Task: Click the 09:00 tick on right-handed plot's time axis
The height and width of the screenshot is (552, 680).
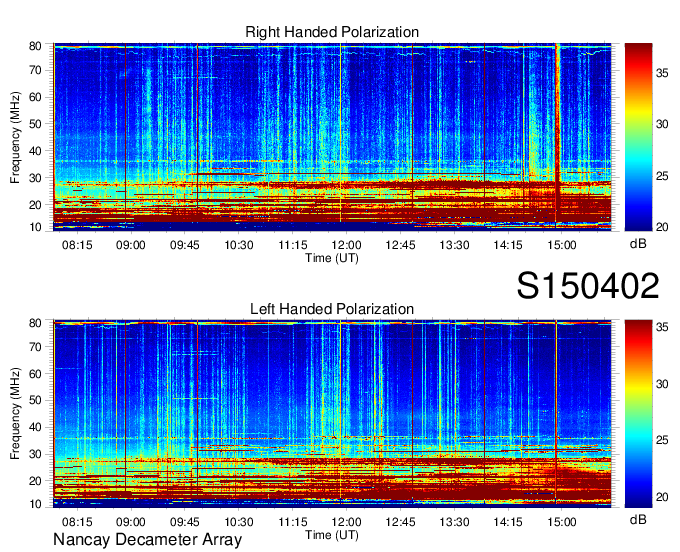Action: pyautogui.click(x=131, y=245)
